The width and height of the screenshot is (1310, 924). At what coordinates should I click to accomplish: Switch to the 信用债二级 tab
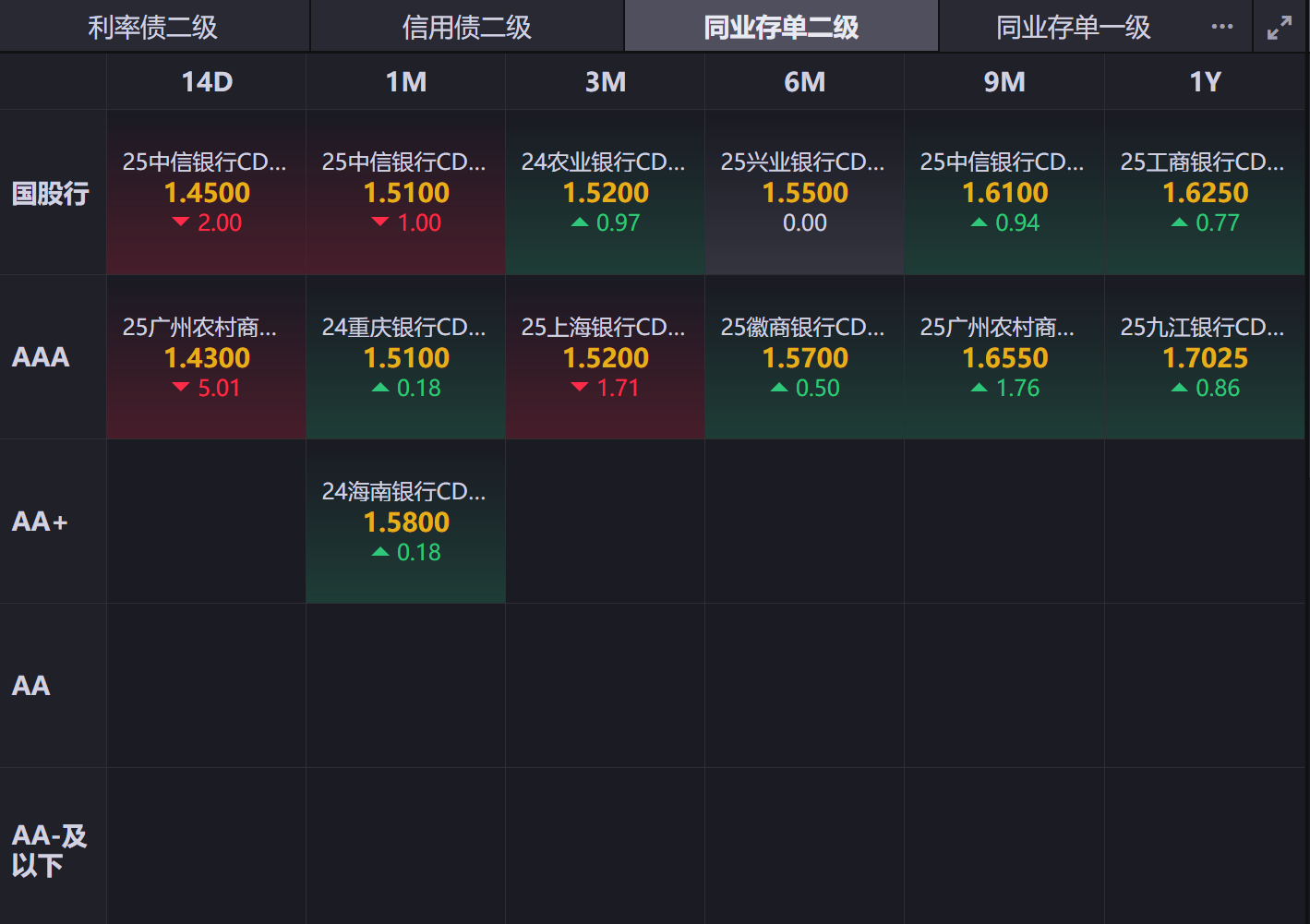[x=467, y=27]
